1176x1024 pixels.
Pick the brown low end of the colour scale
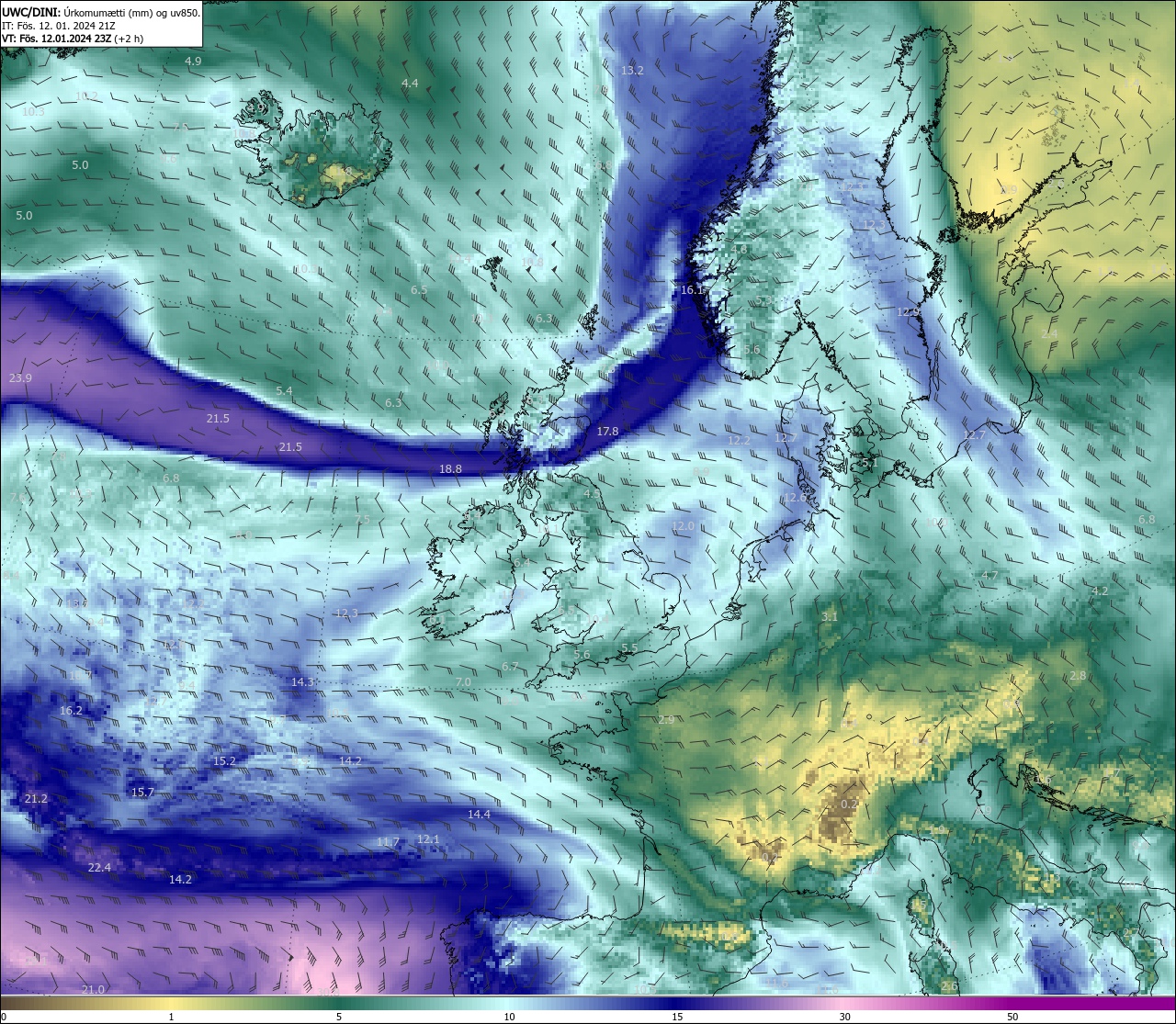(18, 1003)
